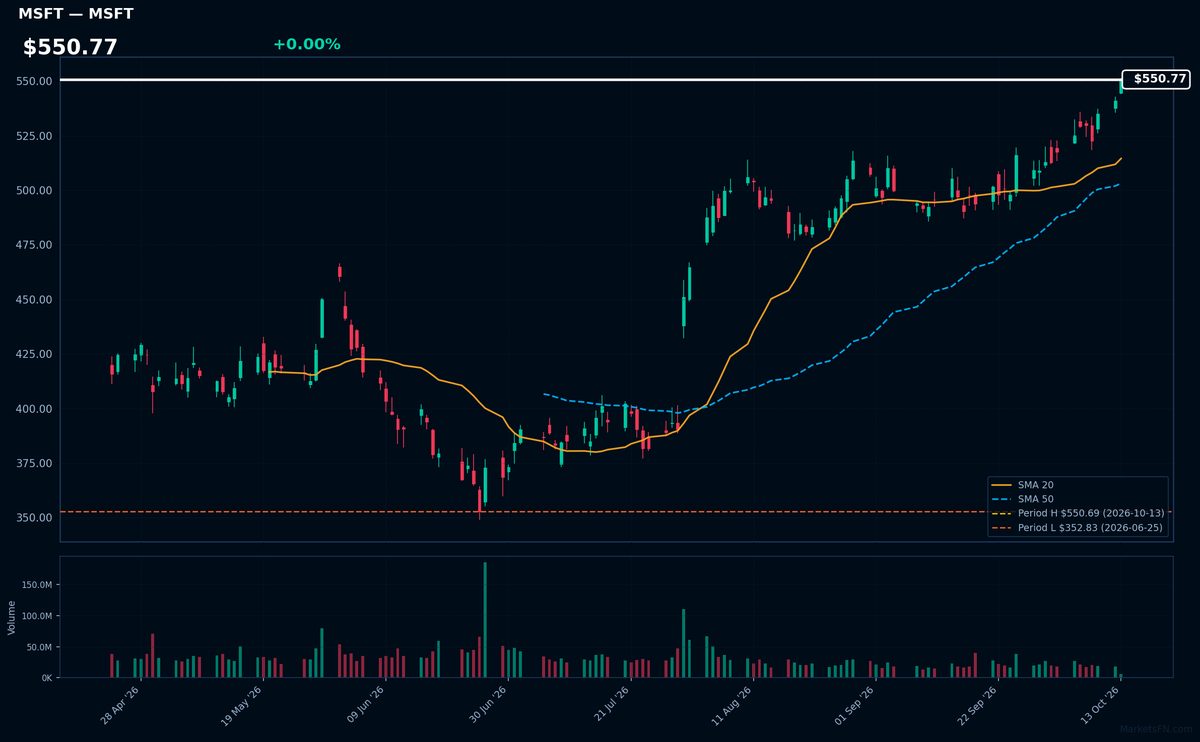Click the 400.00 price axis label
The height and width of the screenshot is (742, 1200).
coord(35,409)
